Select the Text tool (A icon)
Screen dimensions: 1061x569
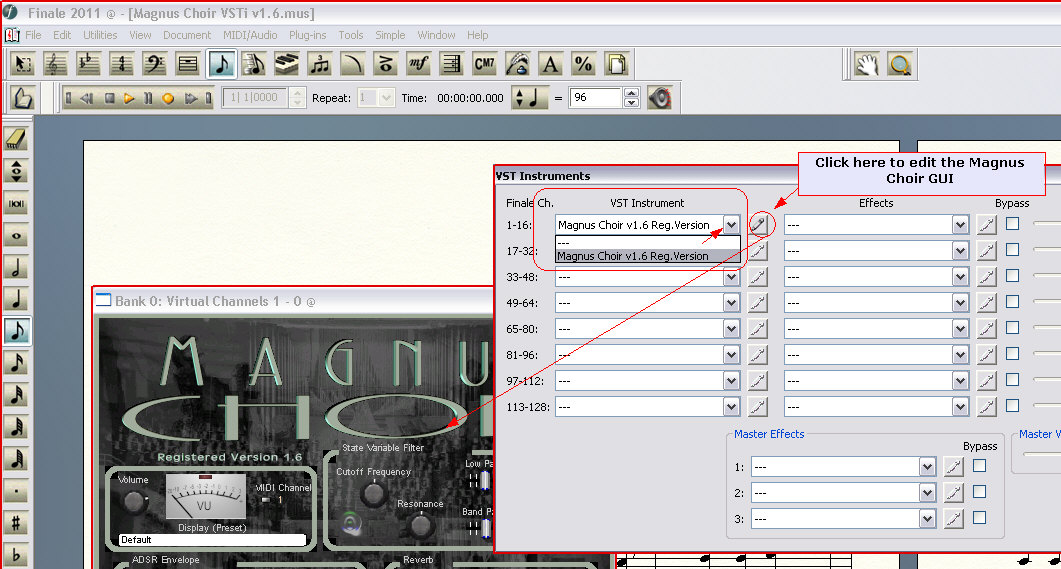[551, 64]
